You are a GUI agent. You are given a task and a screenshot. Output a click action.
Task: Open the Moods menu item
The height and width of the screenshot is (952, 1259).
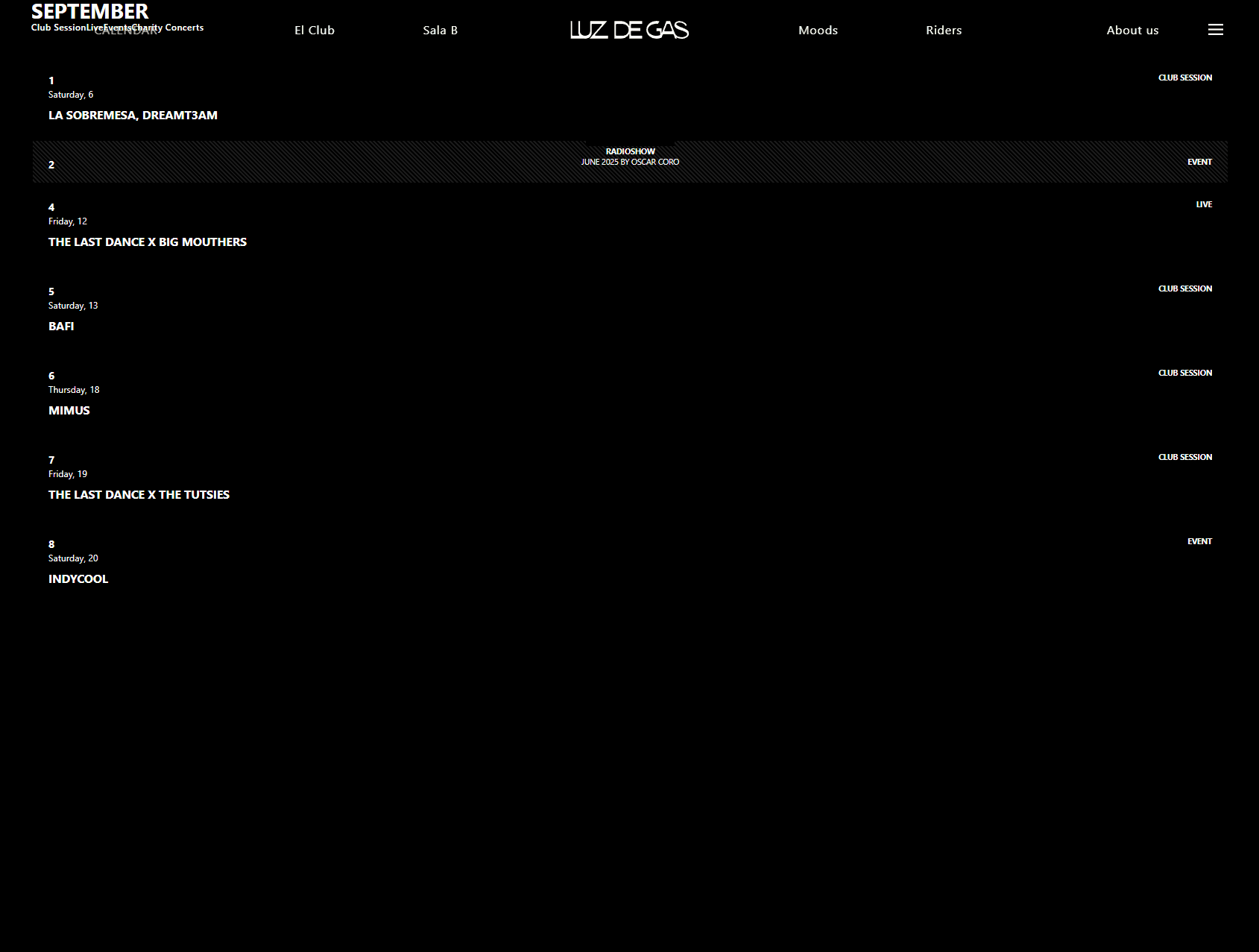818,31
